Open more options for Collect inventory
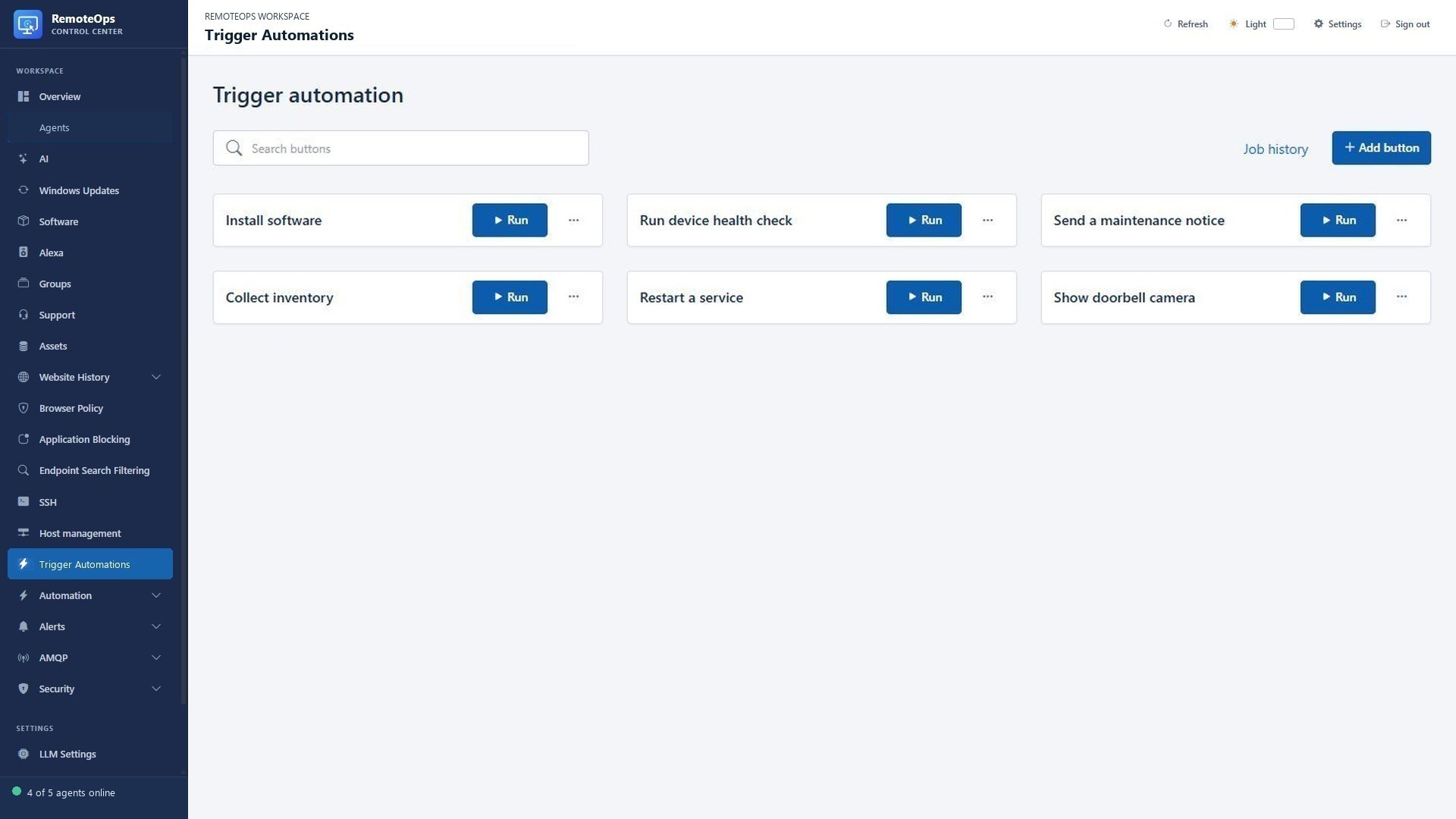This screenshot has width=1456, height=819. pyautogui.click(x=574, y=297)
